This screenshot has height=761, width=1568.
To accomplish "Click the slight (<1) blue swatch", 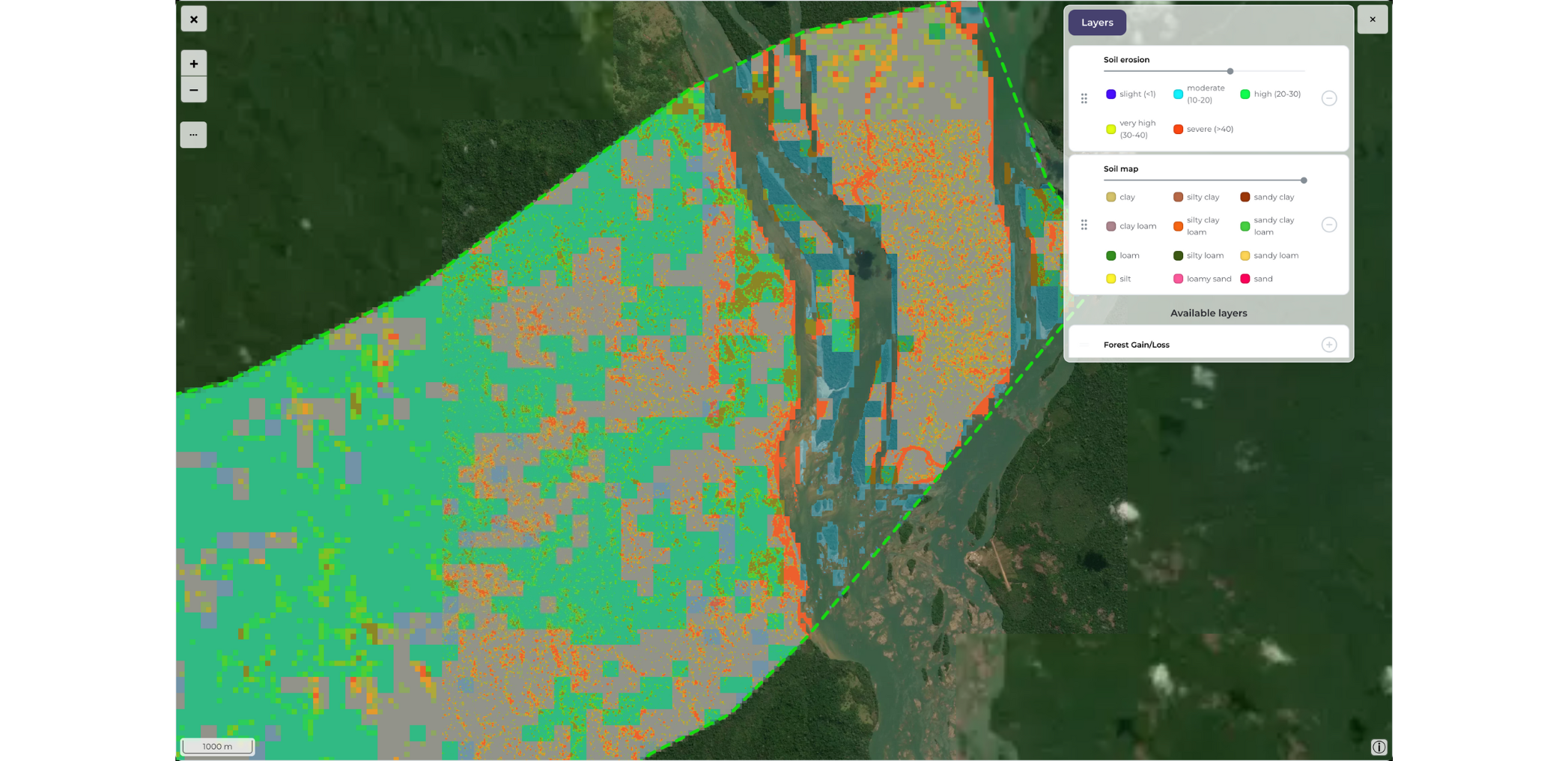I will 1111,94.
